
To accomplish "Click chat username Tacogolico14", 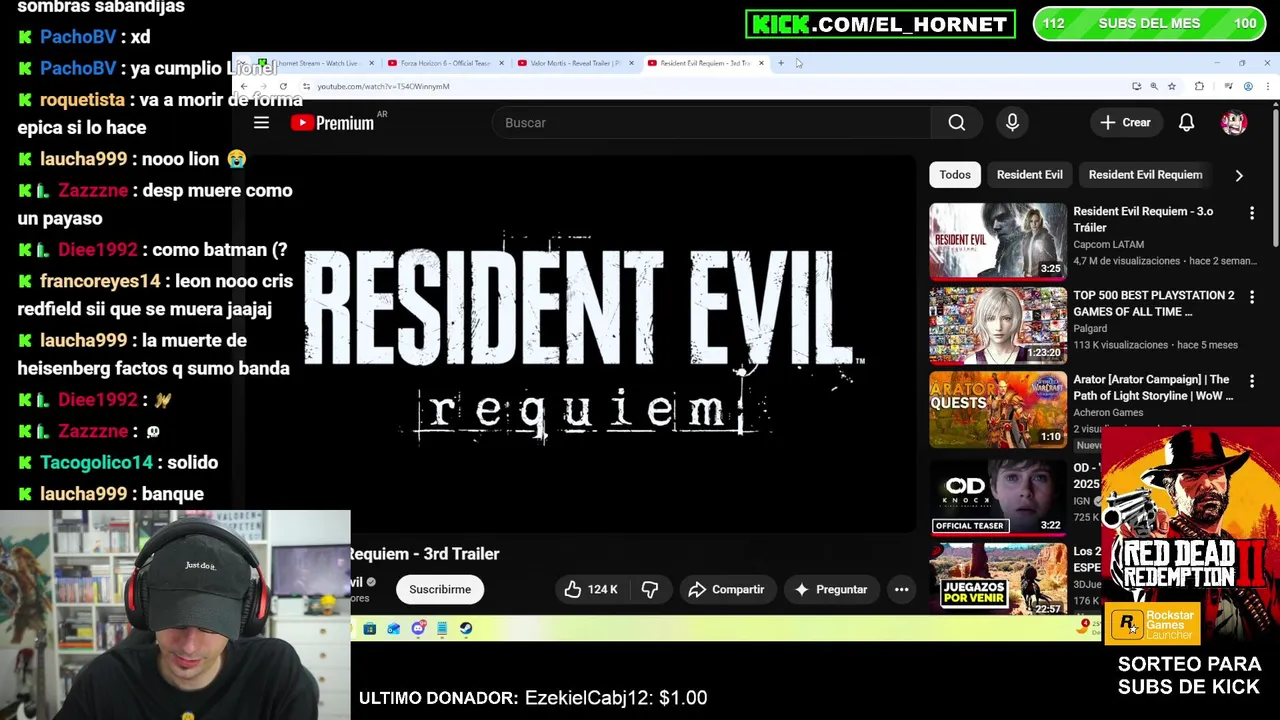I will pyautogui.click(x=96, y=463).
